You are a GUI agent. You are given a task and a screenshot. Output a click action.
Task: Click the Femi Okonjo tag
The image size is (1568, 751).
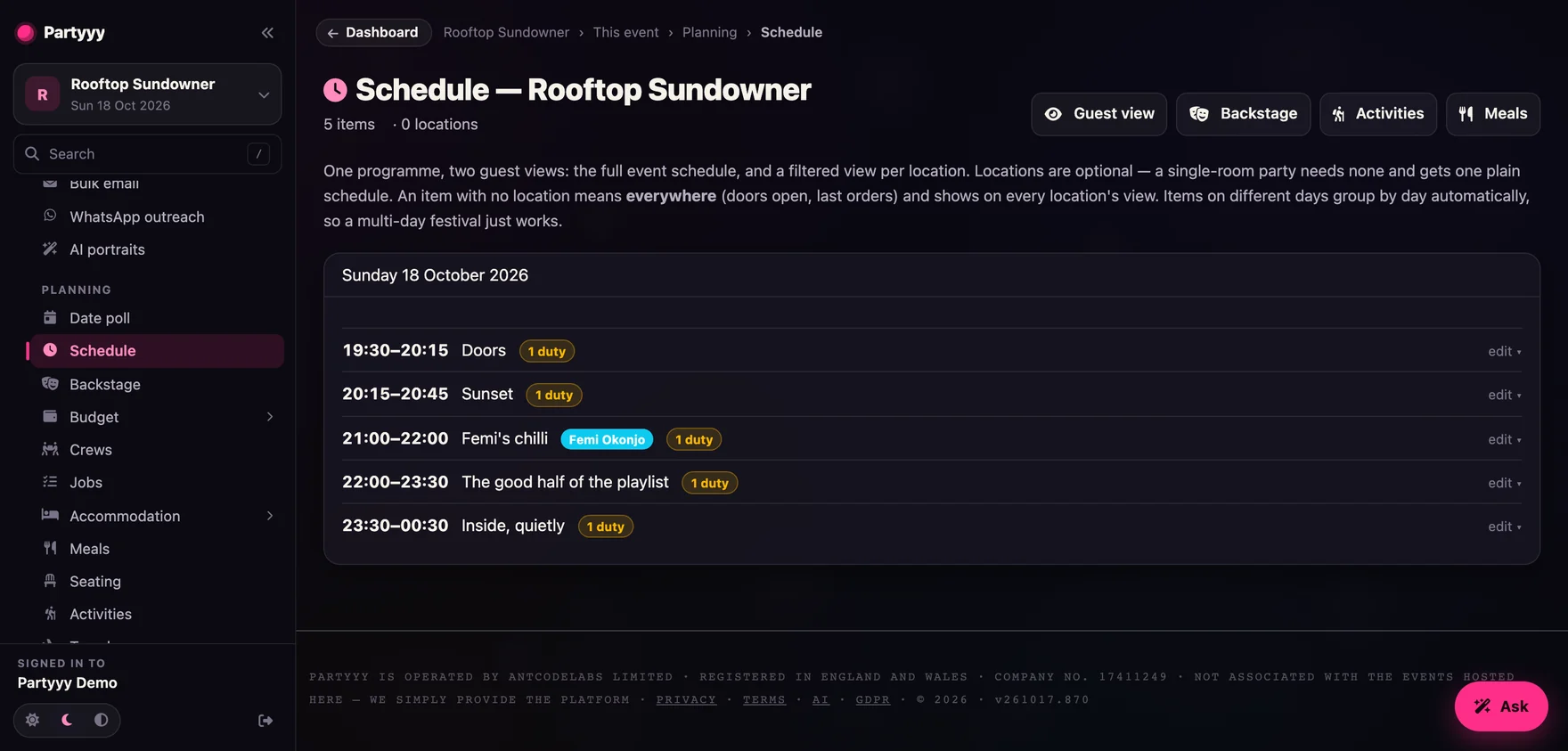click(607, 440)
